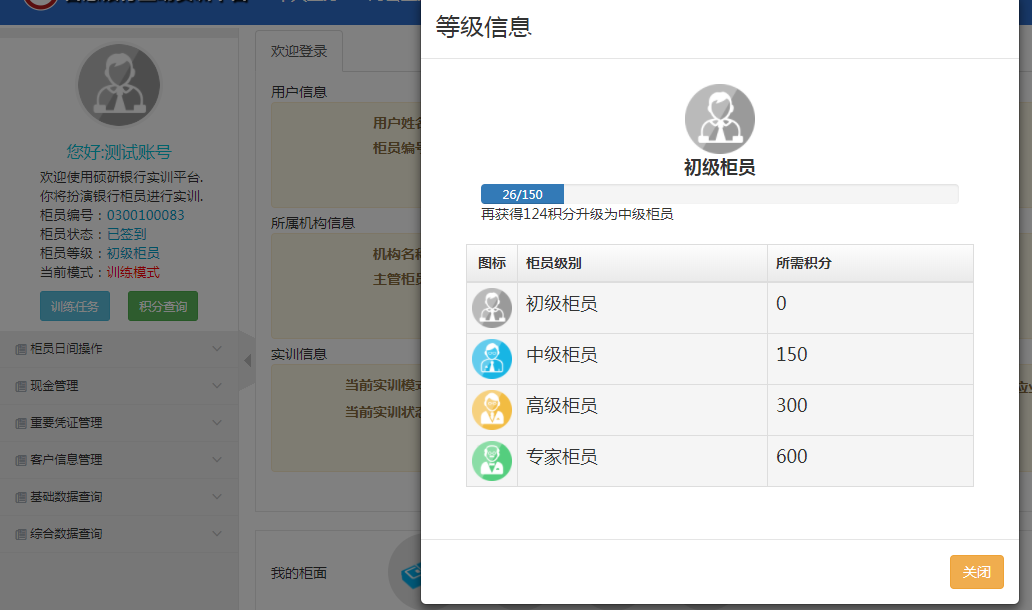This screenshot has width=1032, height=610.
Task: Click the large avatar above 初级柜员 title
Action: tap(719, 119)
